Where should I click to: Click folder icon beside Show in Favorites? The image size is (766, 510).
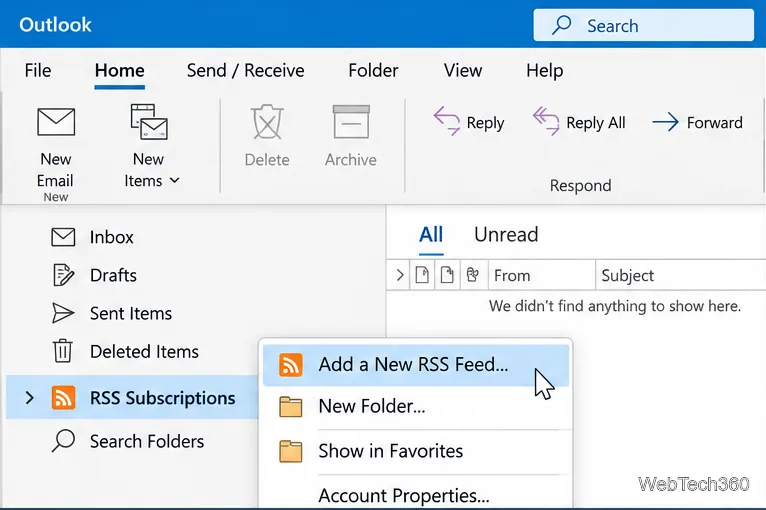(291, 451)
